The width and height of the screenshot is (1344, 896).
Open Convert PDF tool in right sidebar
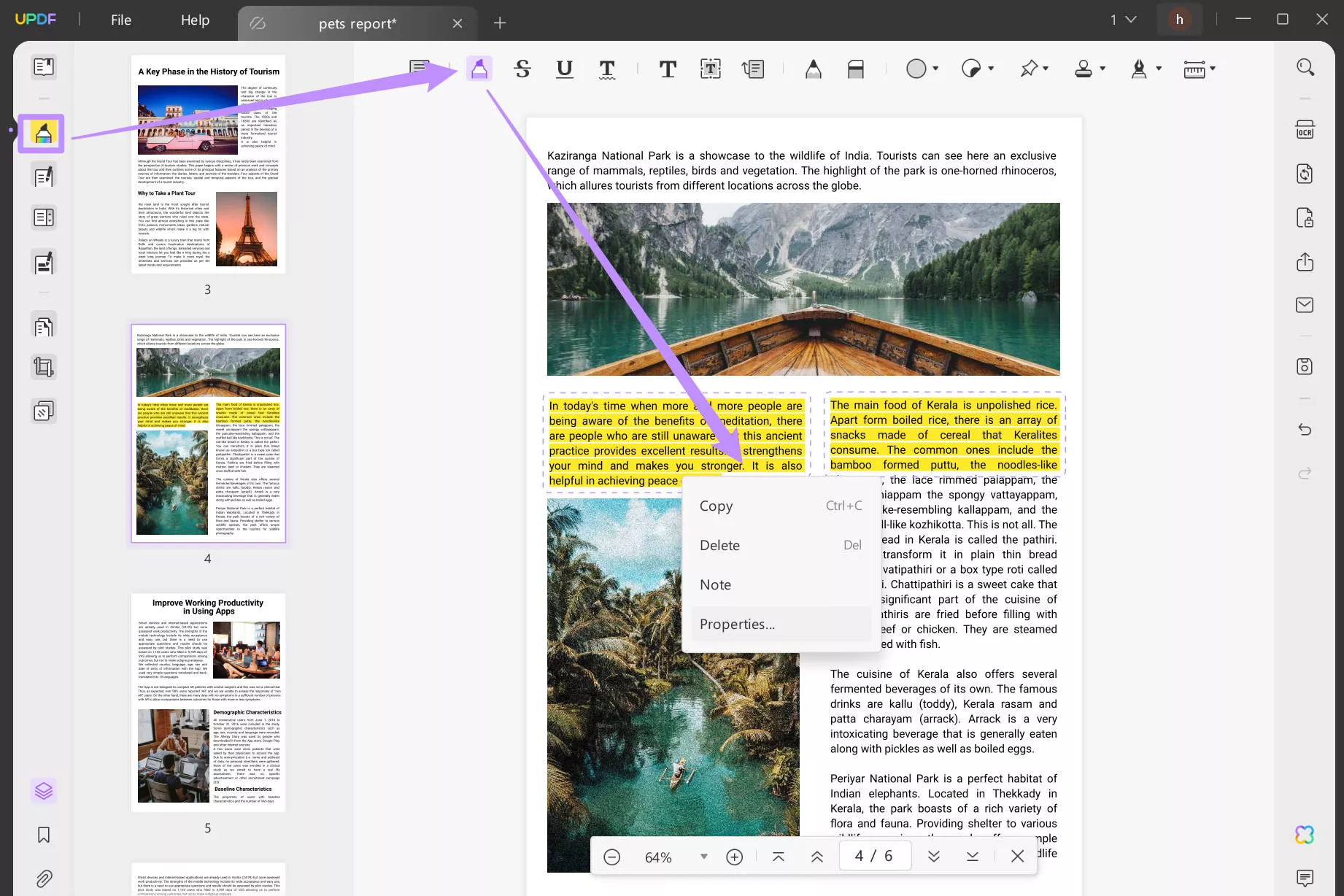click(1305, 174)
